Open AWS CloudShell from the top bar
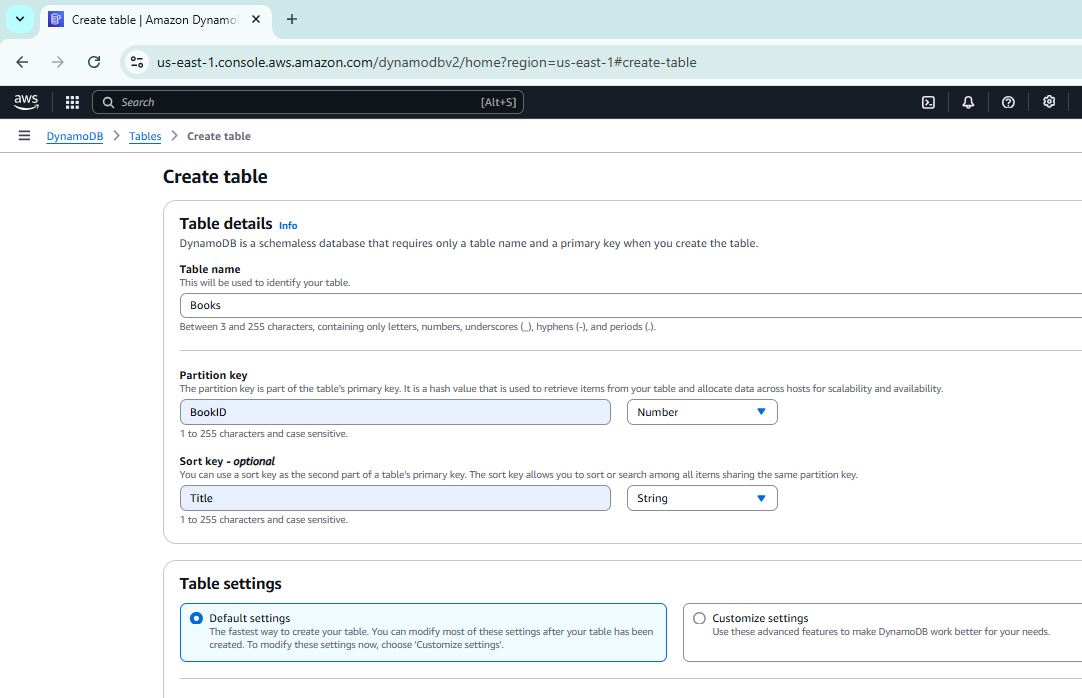The height and width of the screenshot is (698, 1082). (928, 102)
